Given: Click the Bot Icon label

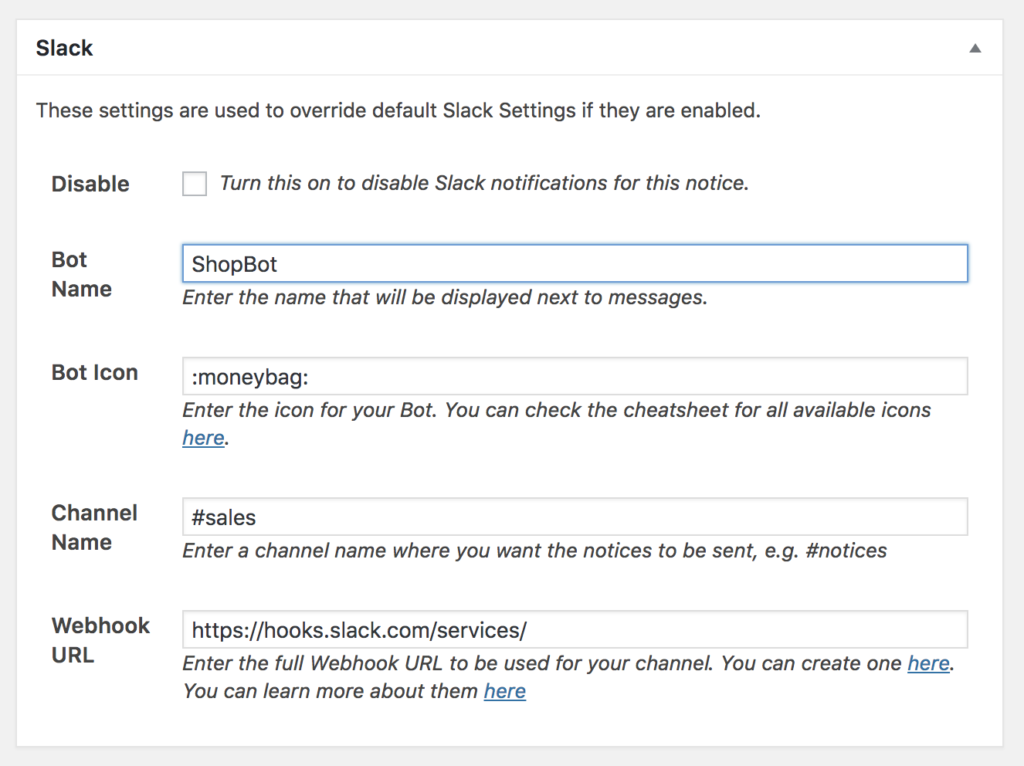Looking at the screenshot, I should (x=95, y=373).
